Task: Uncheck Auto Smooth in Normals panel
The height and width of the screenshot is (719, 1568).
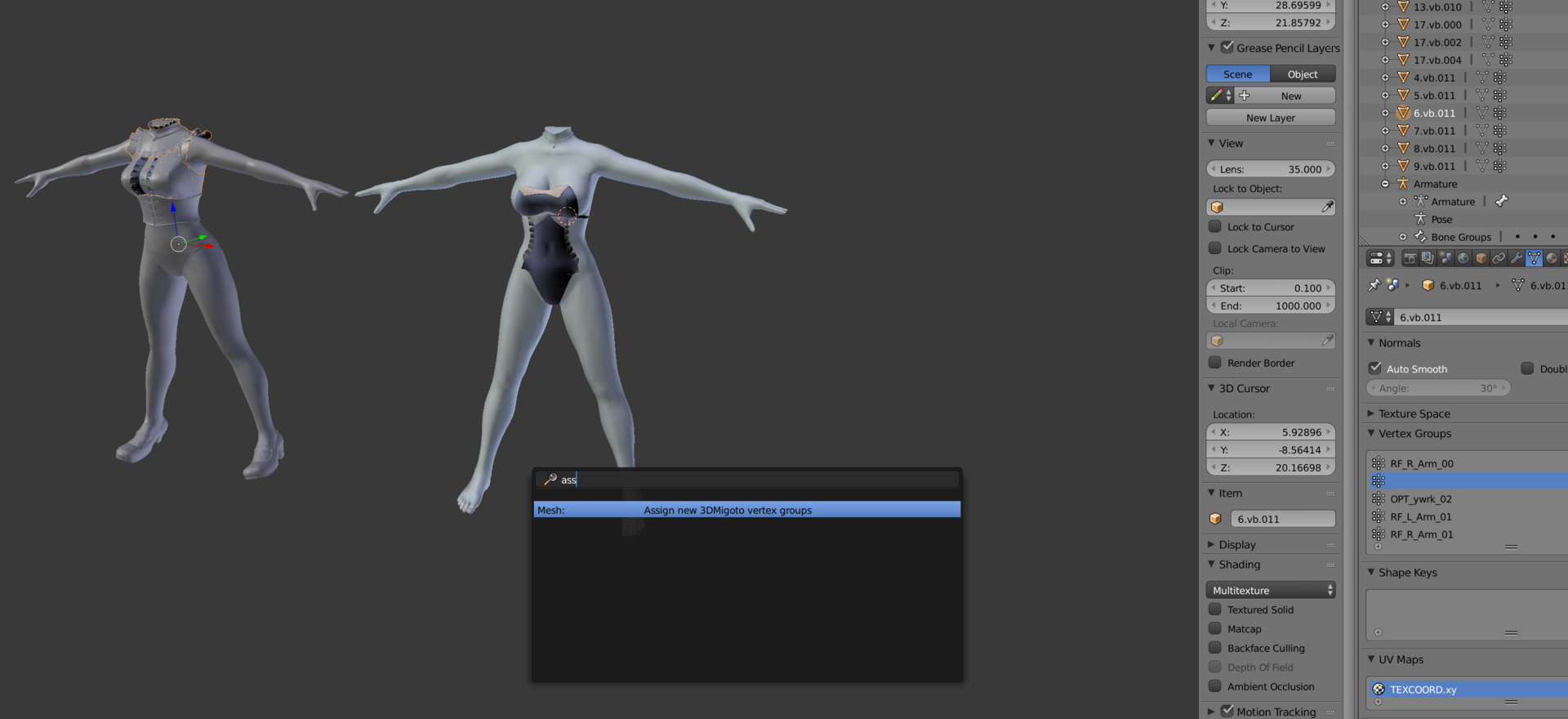Action: 1375,368
